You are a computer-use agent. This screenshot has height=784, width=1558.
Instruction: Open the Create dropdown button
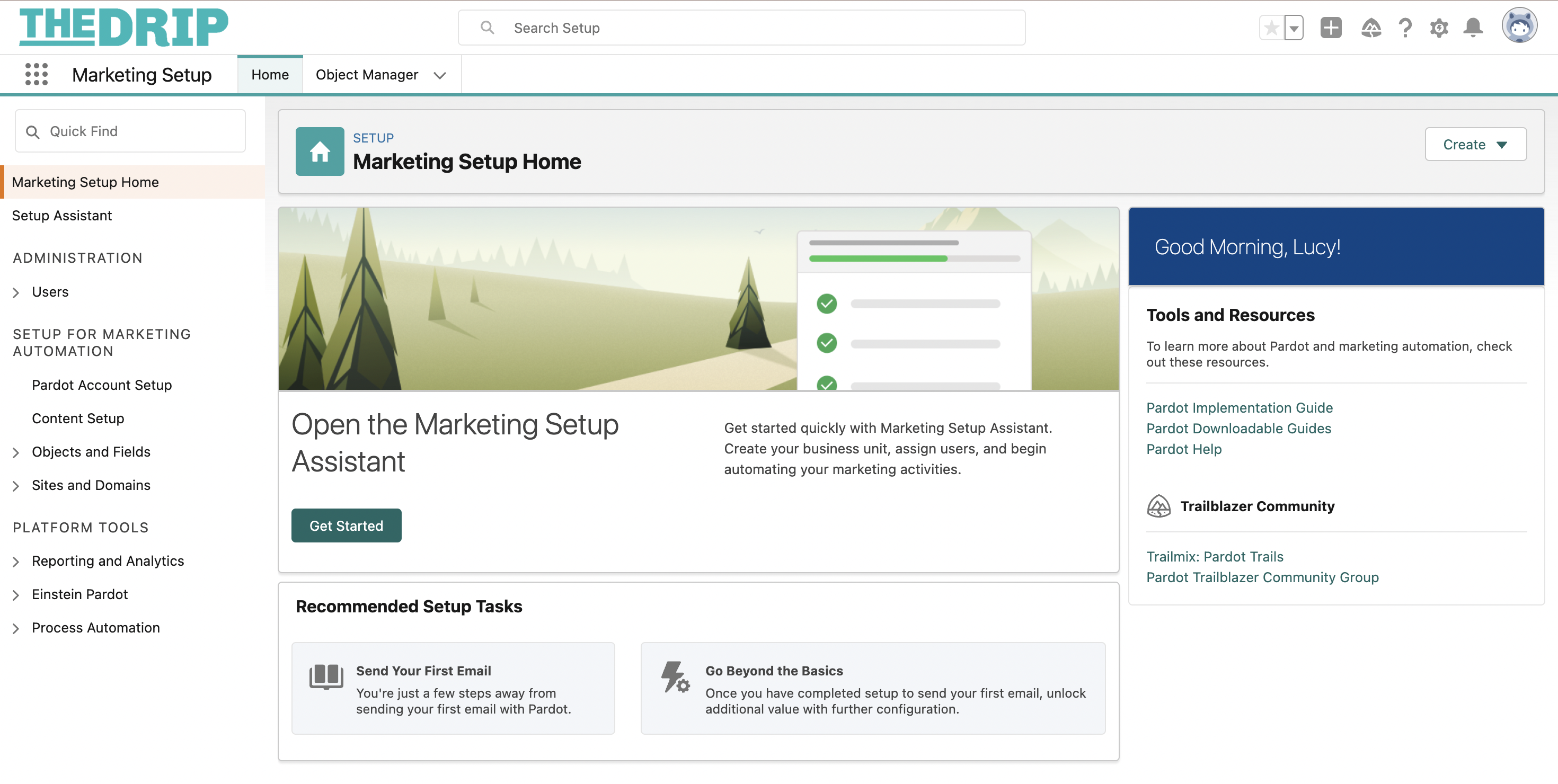tap(1475, 145)
